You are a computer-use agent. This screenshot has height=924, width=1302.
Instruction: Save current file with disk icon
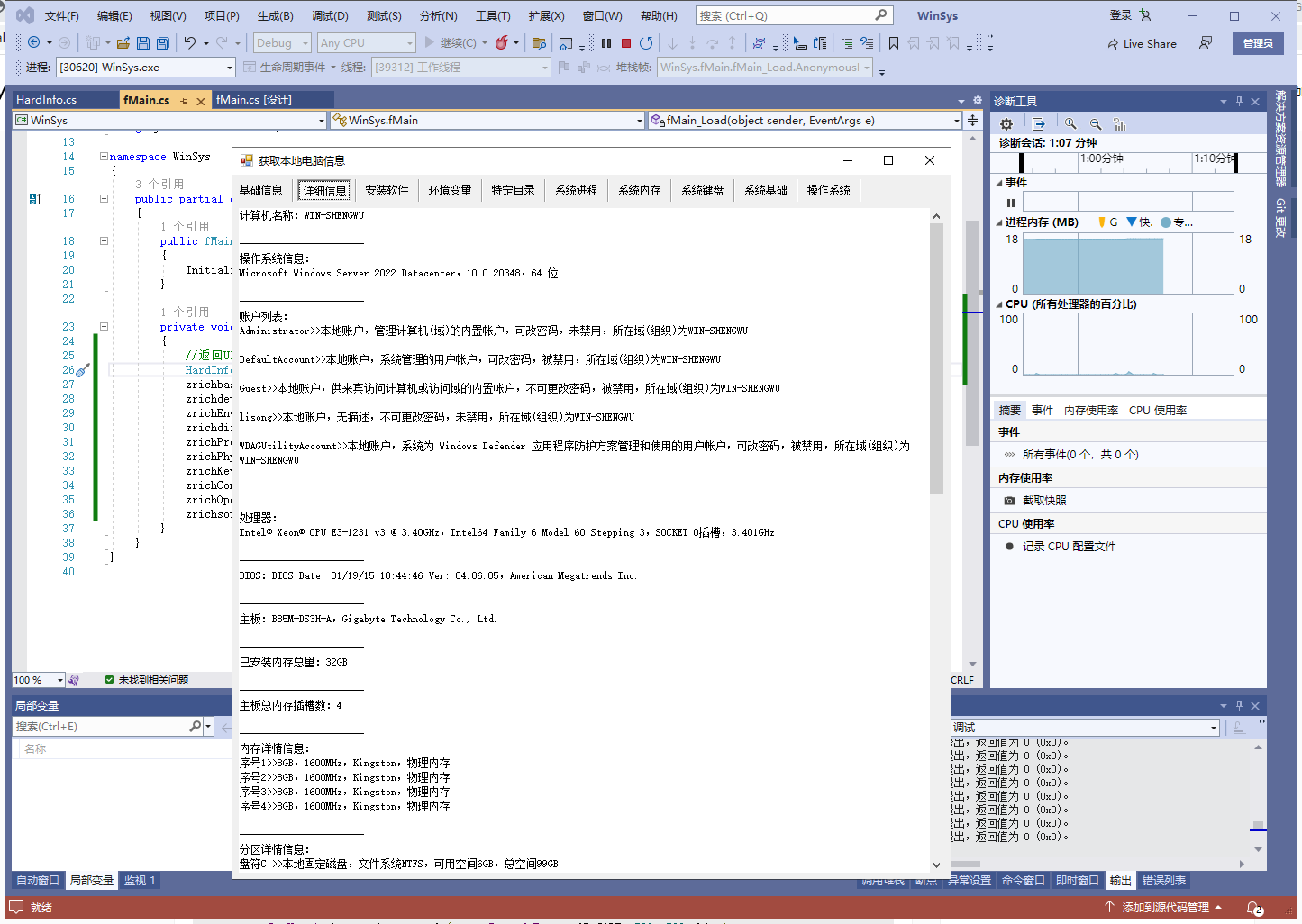click(x=143, y=42)
